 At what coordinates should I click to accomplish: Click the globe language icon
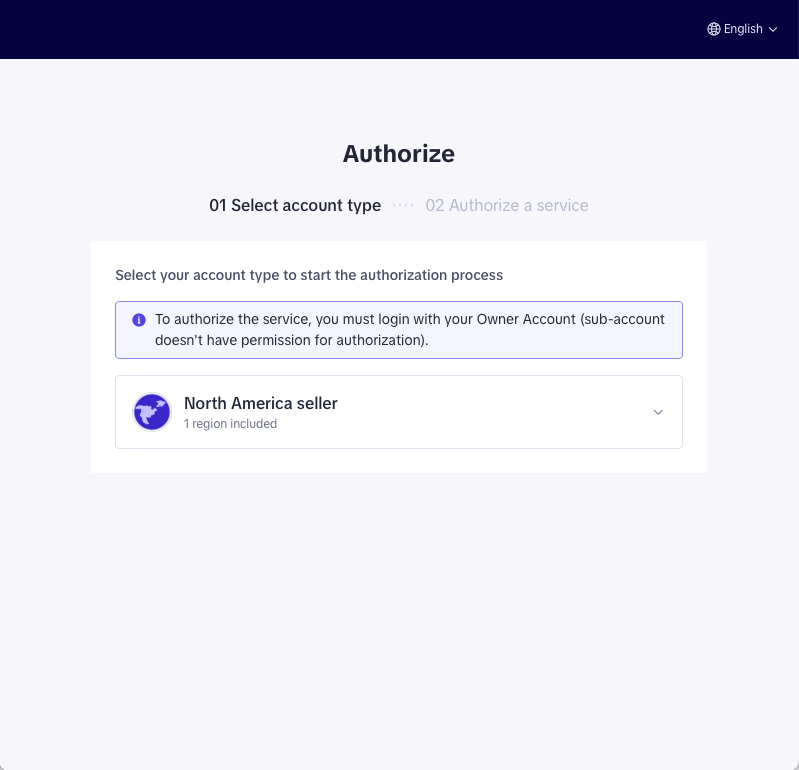pyautogui.click(x=713, y=29)
